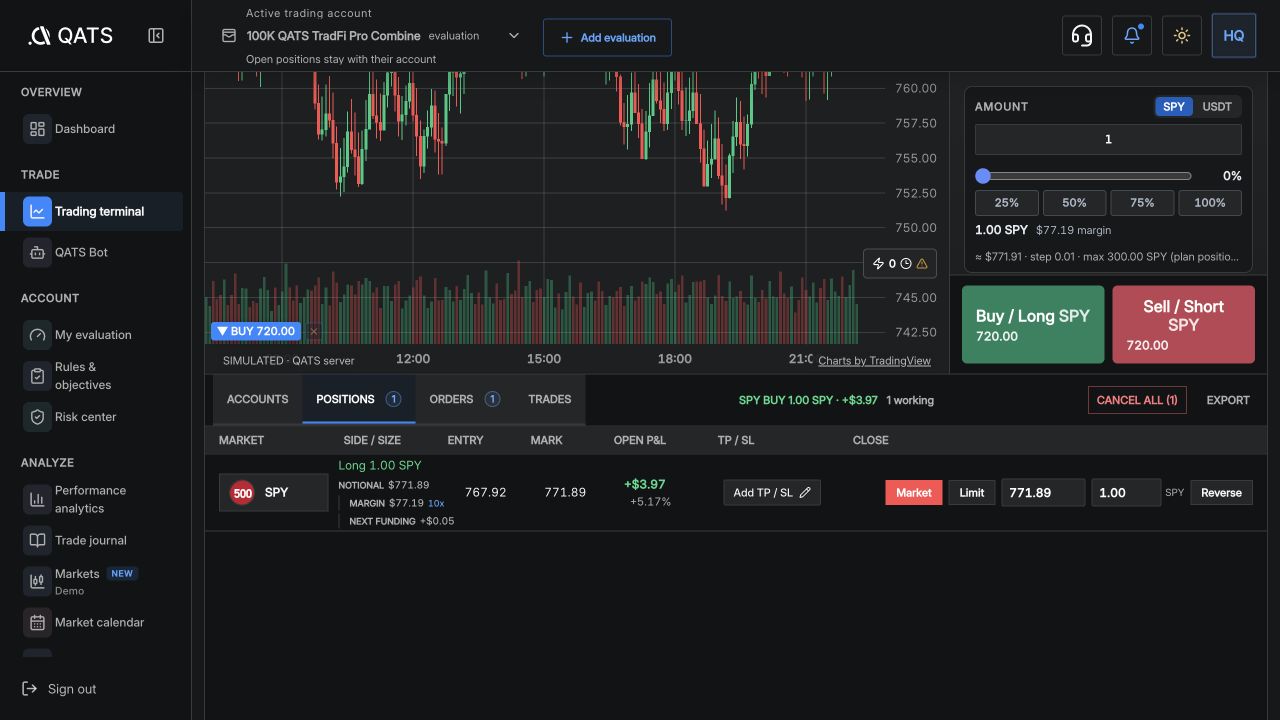The image size is (1280, 720).
Task: Click the NEXT FUNDING +$0.05 row
Action: [x=401, y=521]
